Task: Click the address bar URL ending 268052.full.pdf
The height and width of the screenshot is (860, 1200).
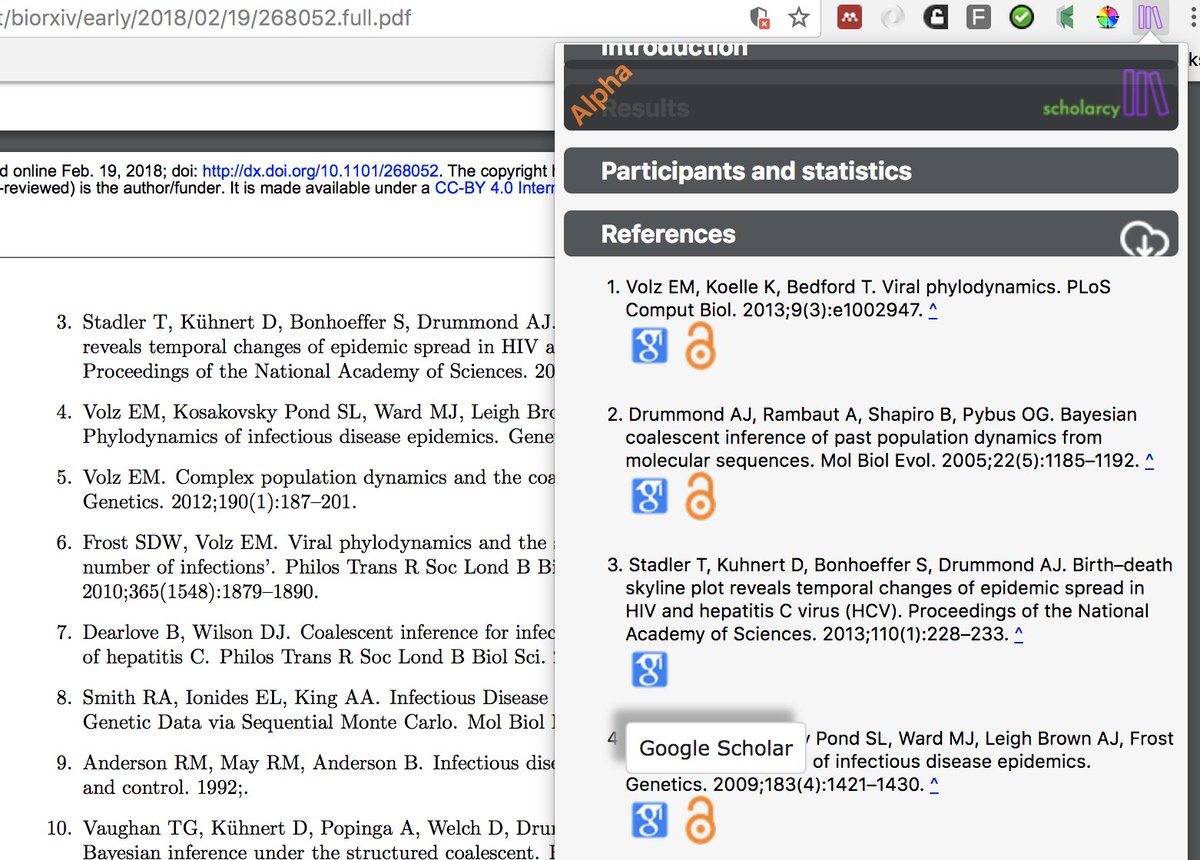Action: tap(205, 18)
